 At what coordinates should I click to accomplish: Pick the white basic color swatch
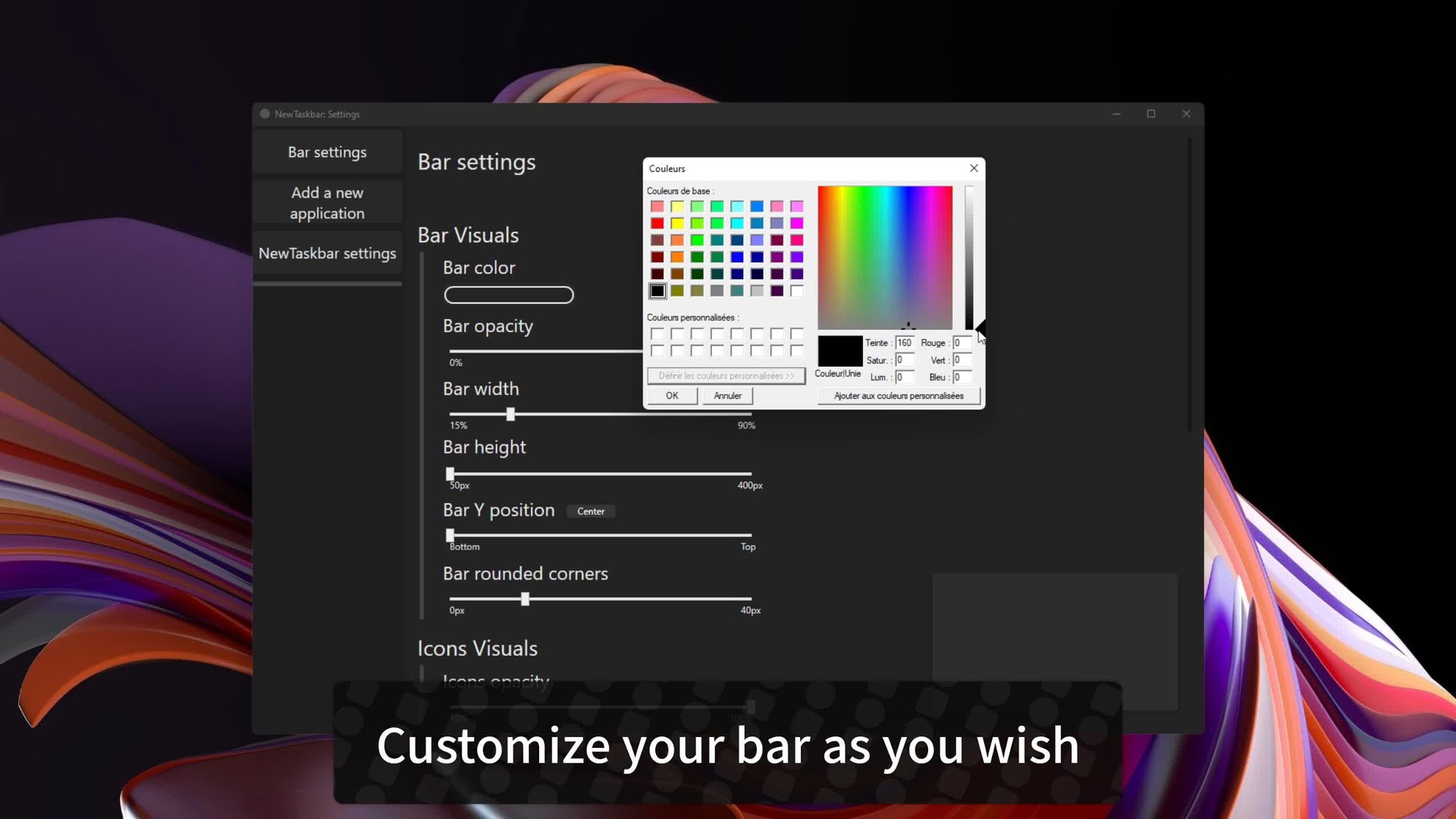click(x=796, y=291)
